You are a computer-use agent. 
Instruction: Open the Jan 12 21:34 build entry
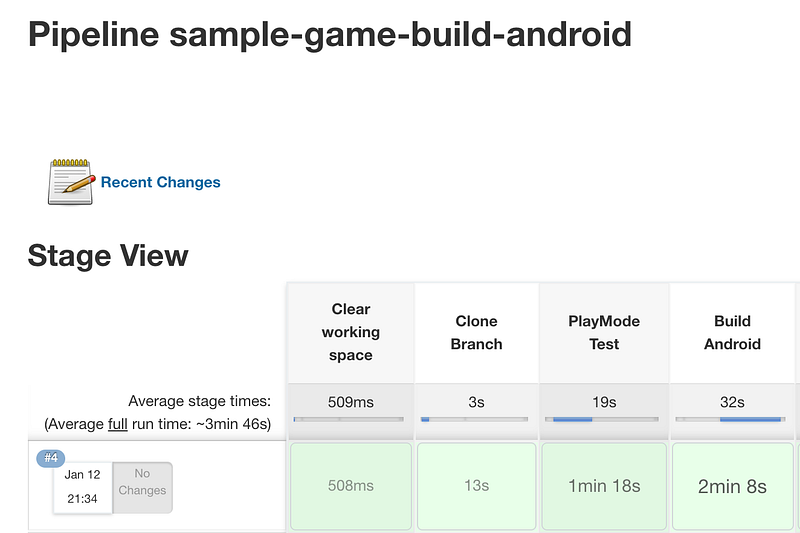pos(83,487)
